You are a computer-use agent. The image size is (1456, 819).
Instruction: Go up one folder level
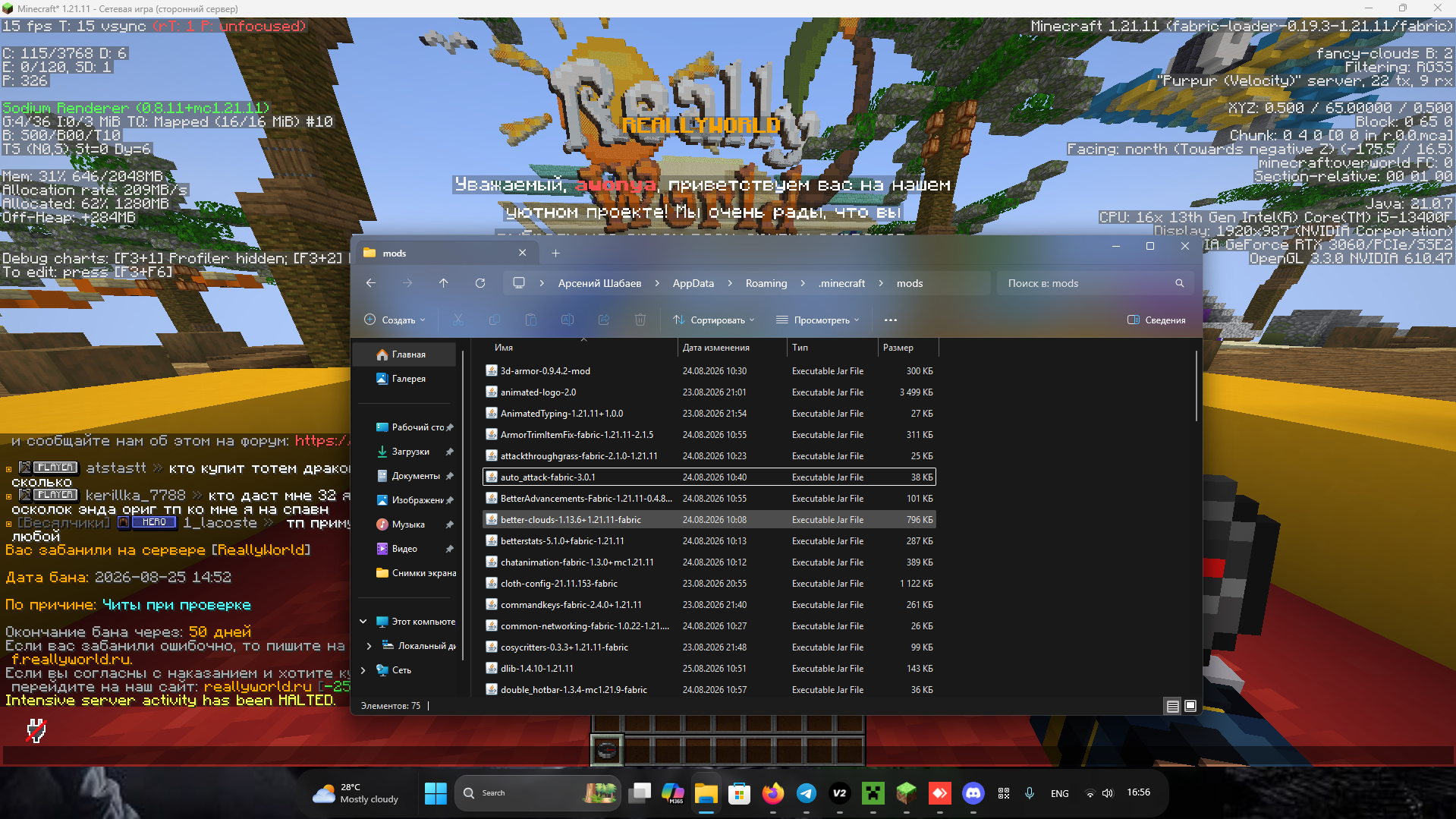pos(444,283)
